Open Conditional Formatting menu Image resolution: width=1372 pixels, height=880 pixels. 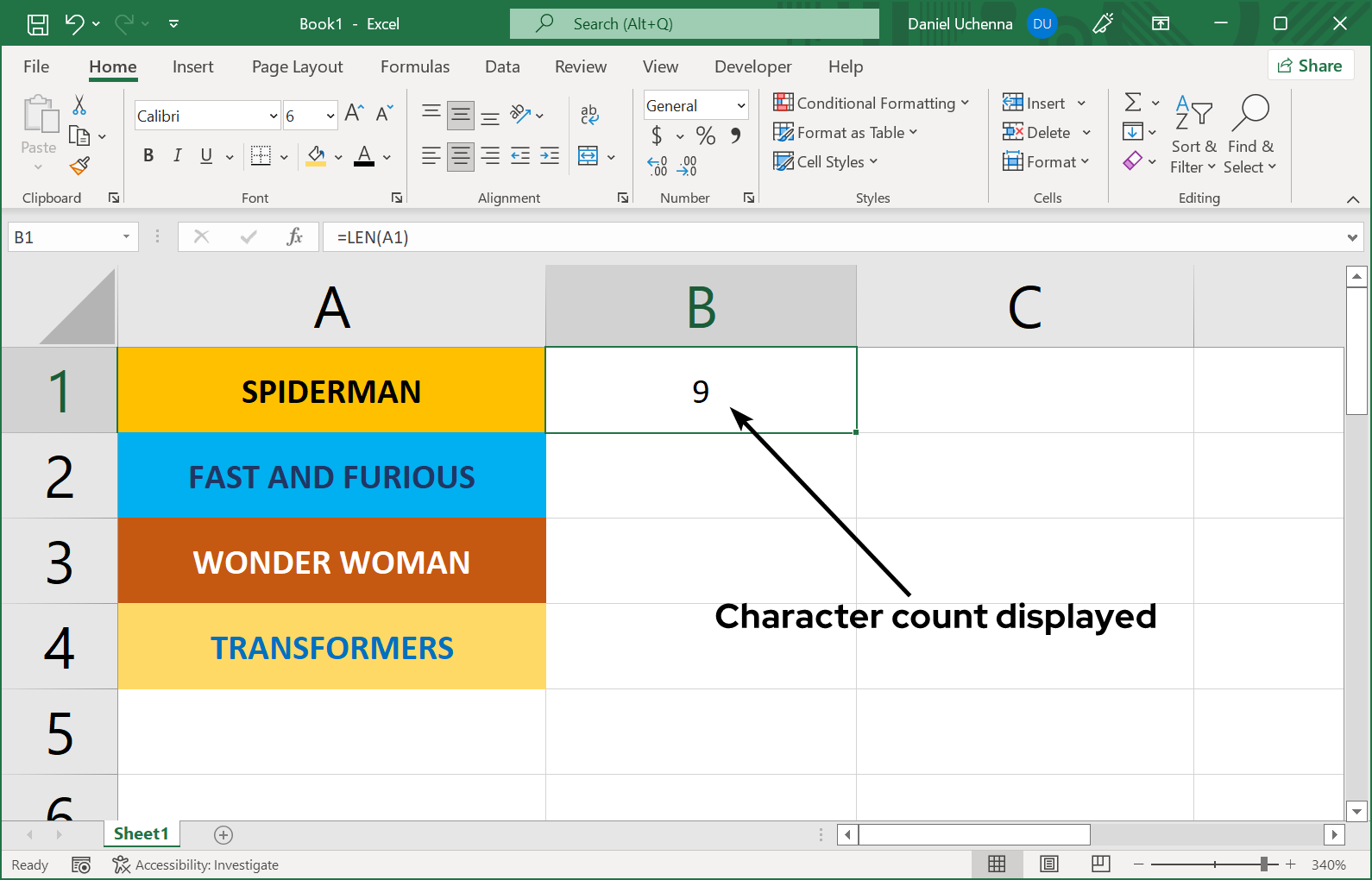coord(872,103)
